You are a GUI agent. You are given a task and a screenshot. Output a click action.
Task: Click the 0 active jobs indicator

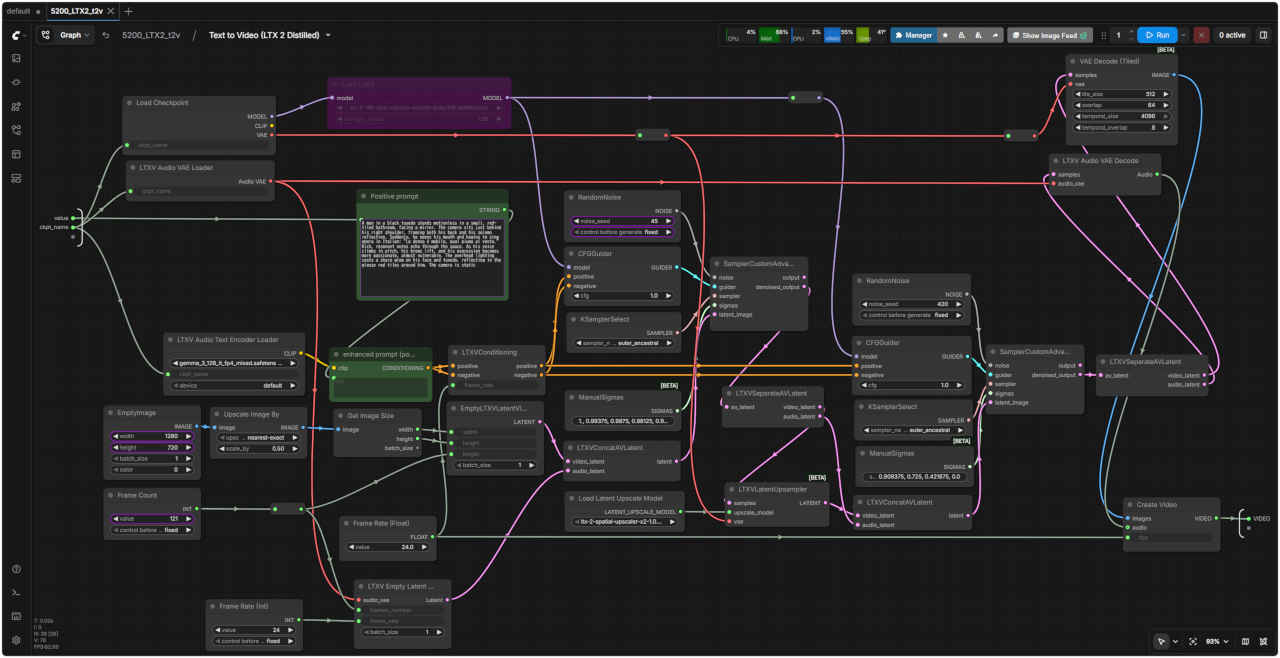[1231, 35]
